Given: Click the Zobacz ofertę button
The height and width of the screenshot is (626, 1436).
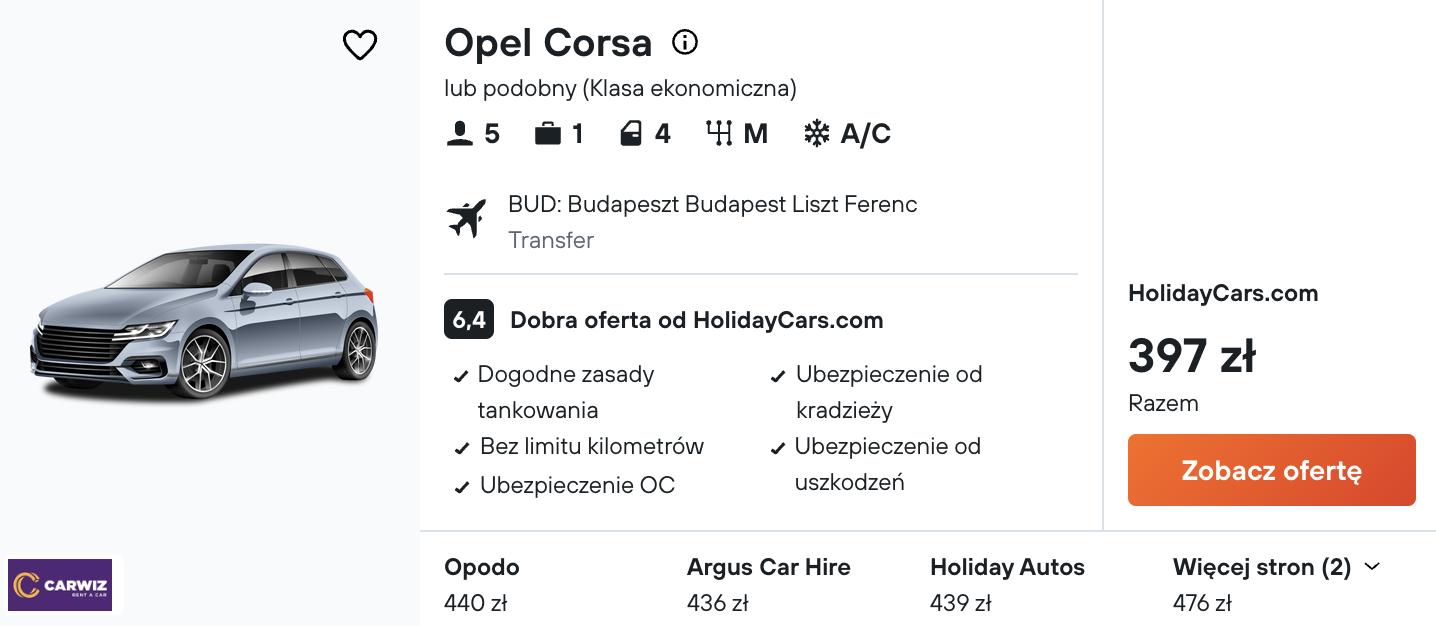Looking at the screenshot, I should point(1272,470).
